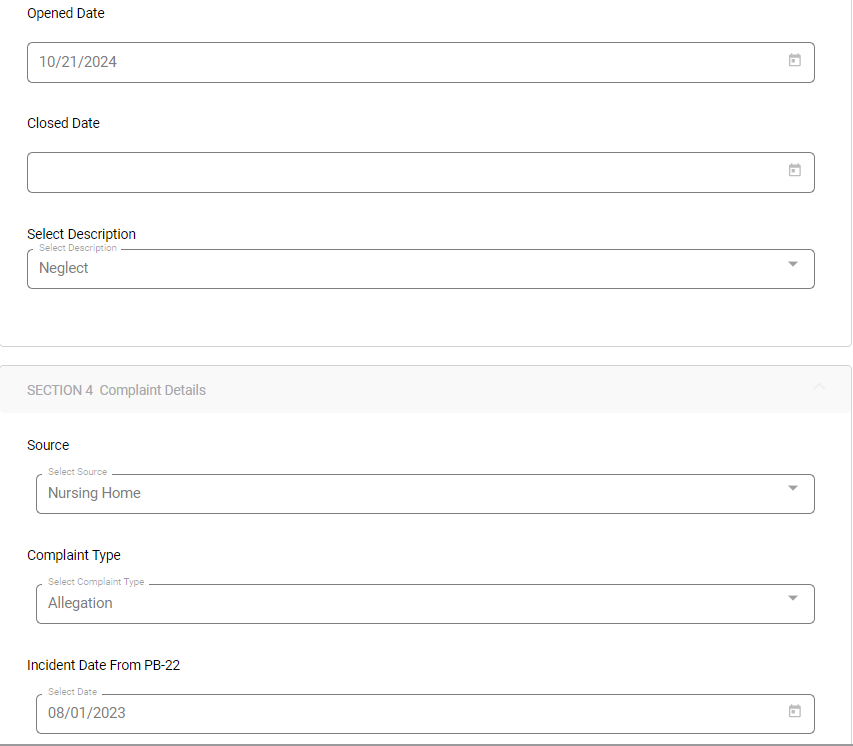This screenshot has width=853, height=746.
Task: Open the Opened Date calendar picker
Action: pos(795,61)
